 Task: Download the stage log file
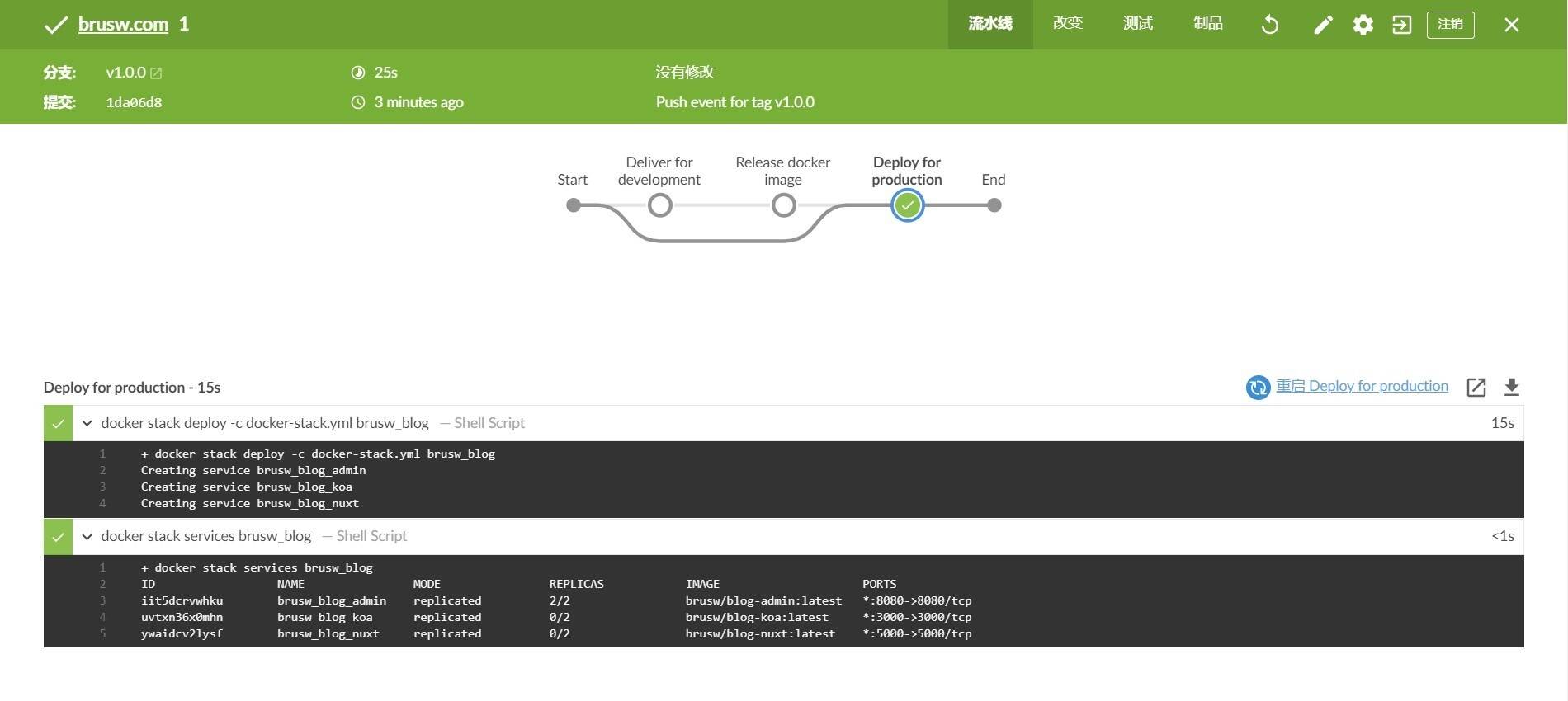coord(1511,387)
